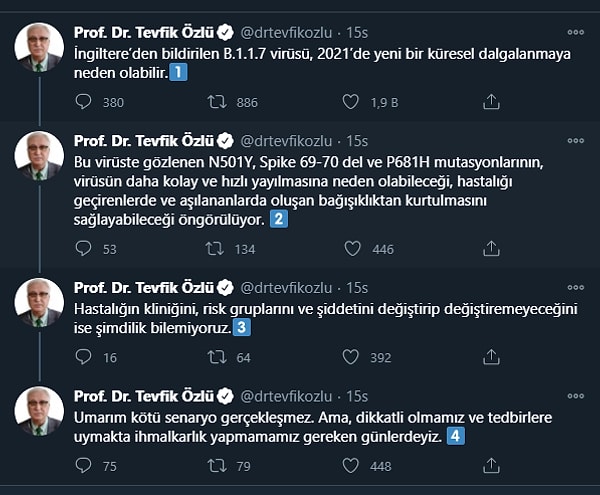This screenshot has width=600, height=495.
Task: Reply to the last tweet with 75 replies
Action: (x=84, y=464)
